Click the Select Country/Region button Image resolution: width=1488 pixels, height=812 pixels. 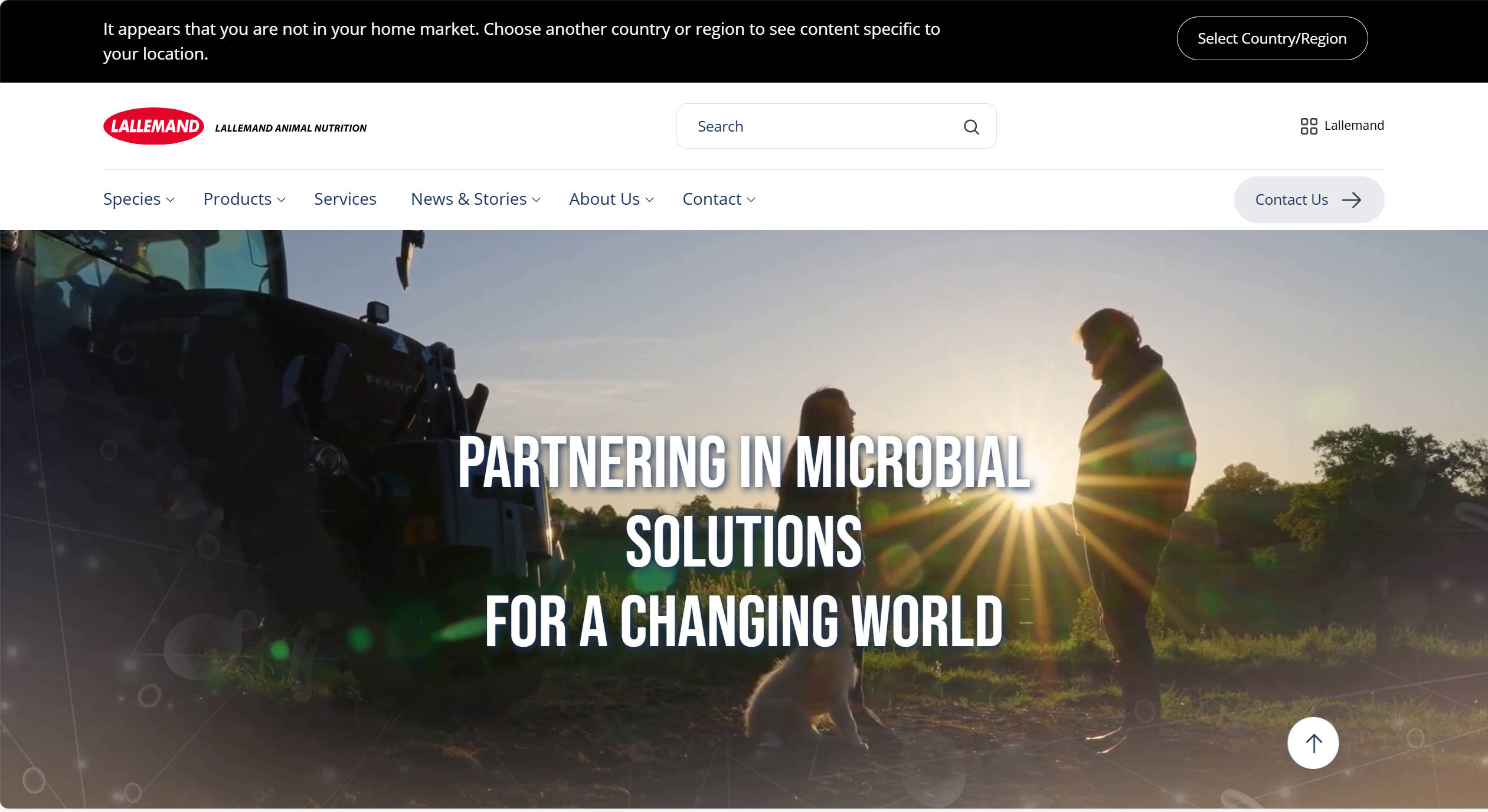point(1272,38)
